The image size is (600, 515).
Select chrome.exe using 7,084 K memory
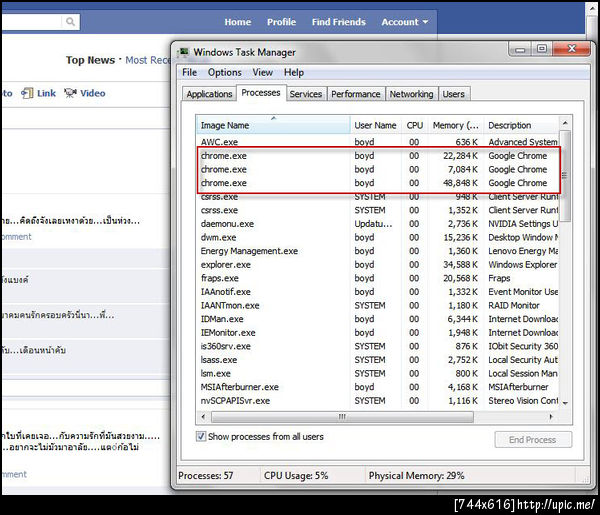click(x=377, y=169)
